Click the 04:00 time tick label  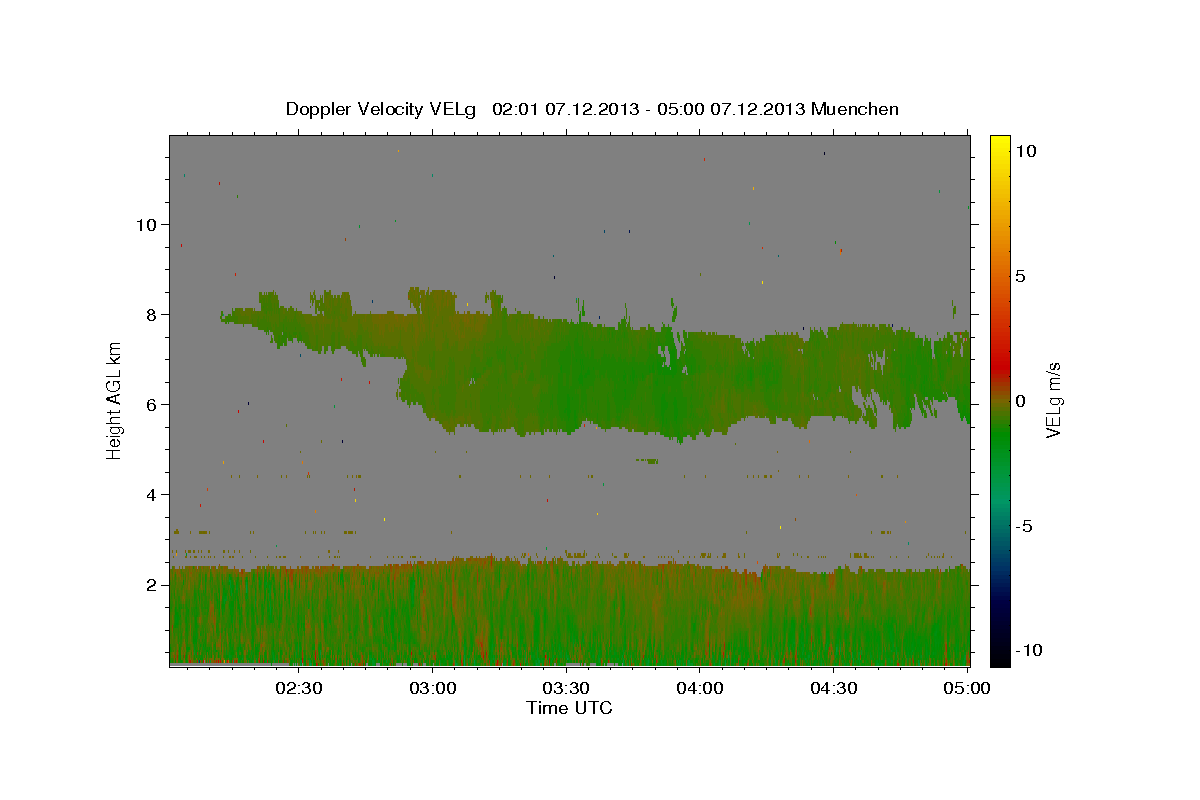[700, 688]
